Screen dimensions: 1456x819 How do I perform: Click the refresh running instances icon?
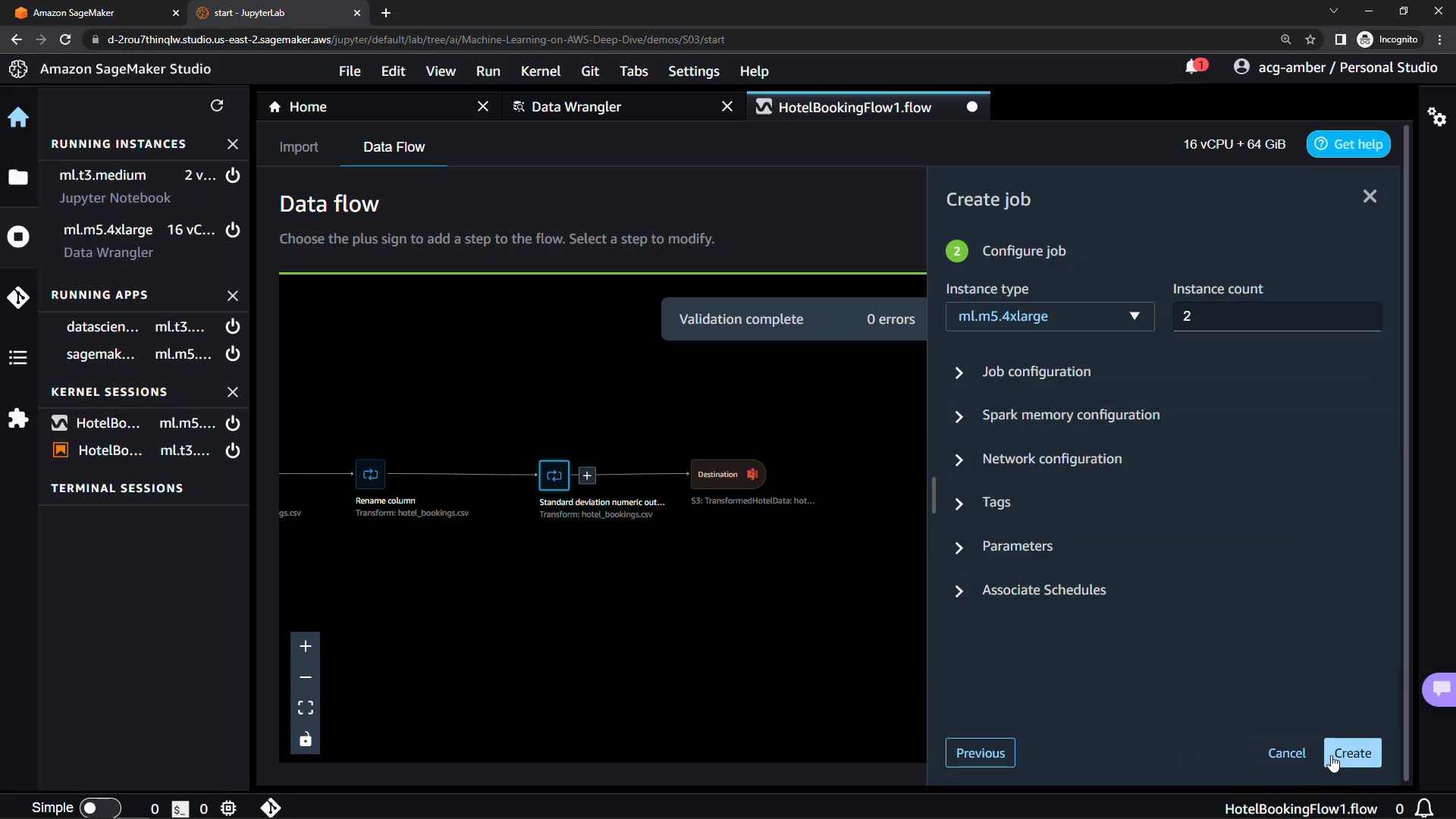tap(217, 105)
